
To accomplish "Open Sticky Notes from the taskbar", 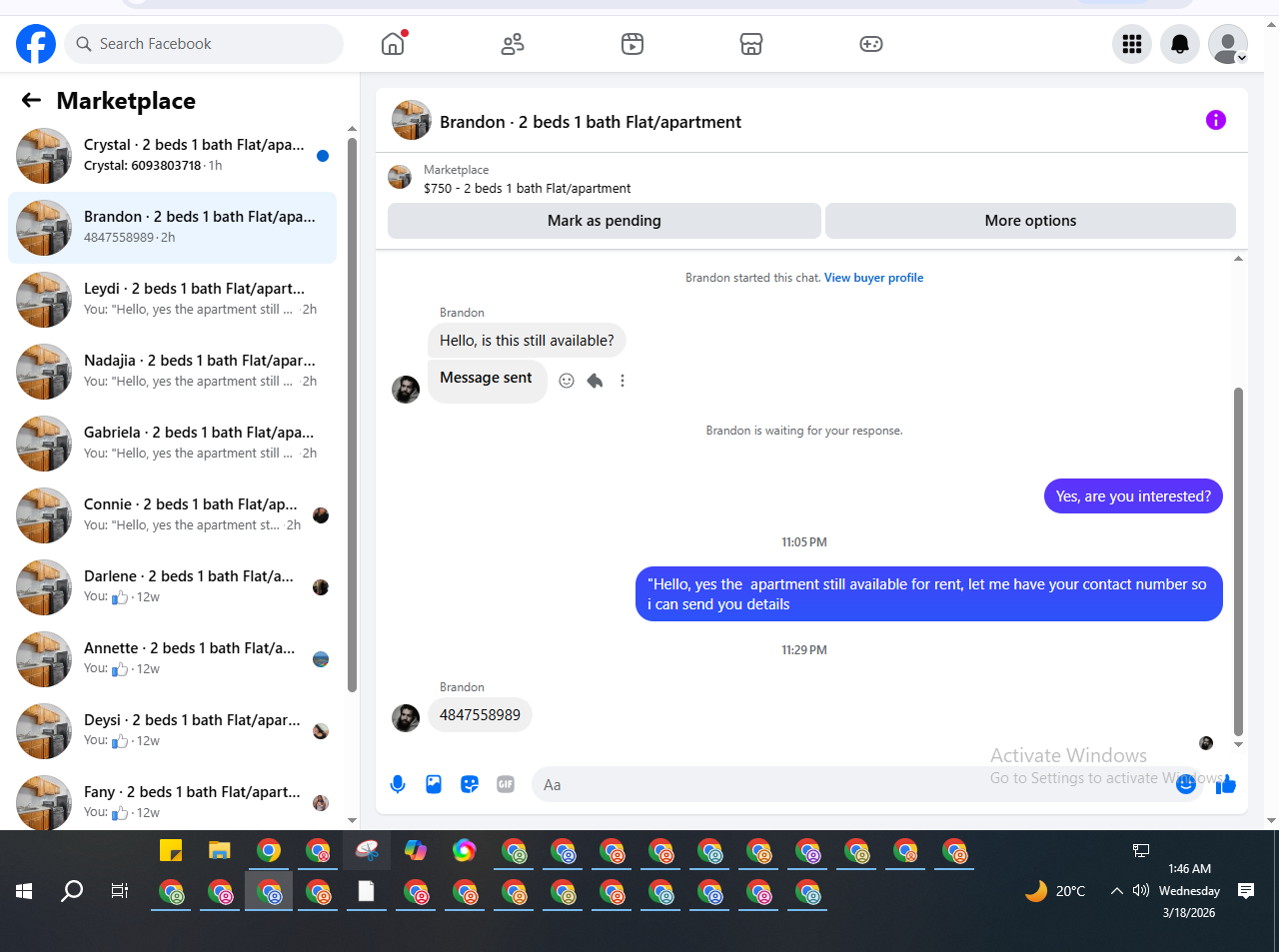I will coord(171,851).
